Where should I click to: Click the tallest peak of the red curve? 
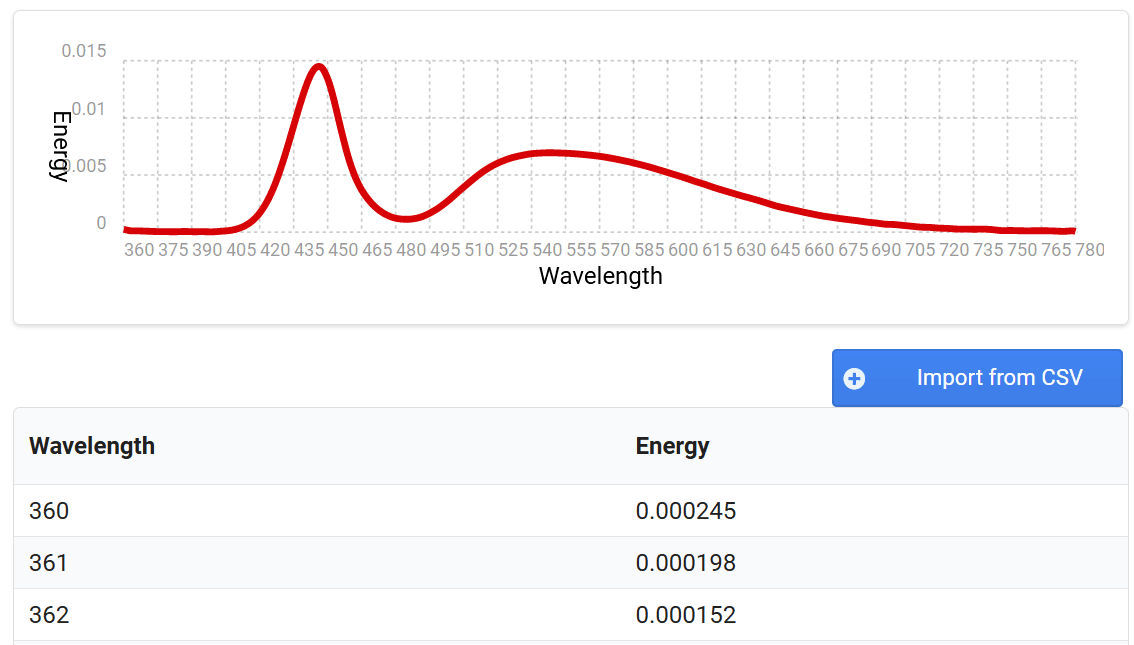click(x=319, y=67)
